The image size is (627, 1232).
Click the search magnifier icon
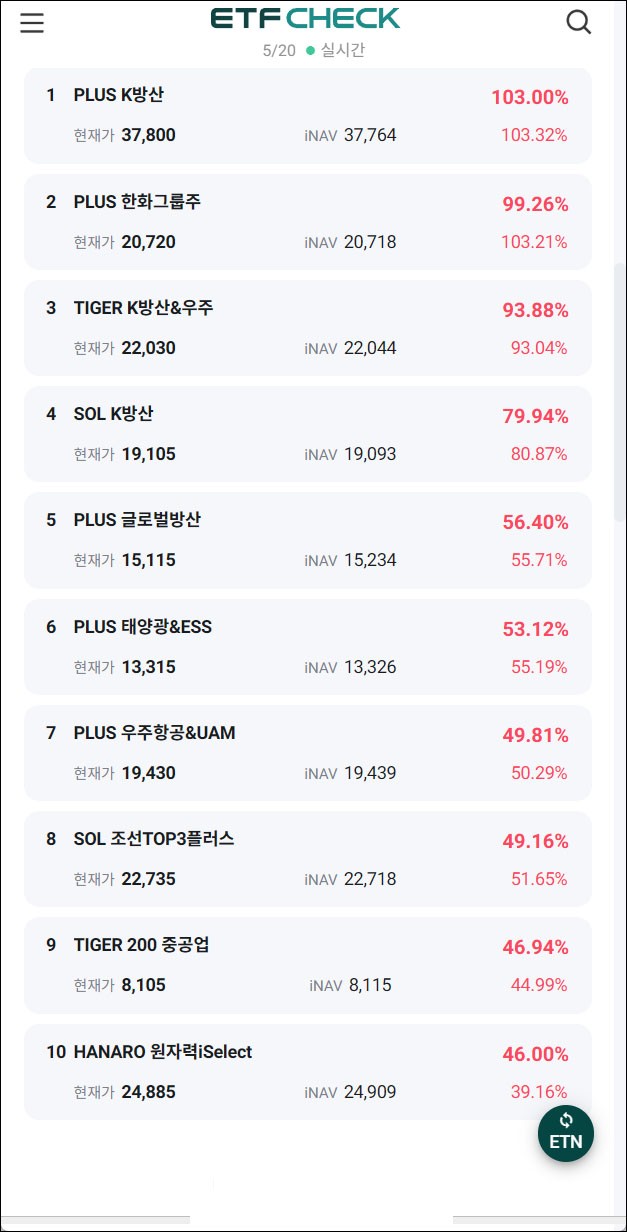tap(578, 21)
